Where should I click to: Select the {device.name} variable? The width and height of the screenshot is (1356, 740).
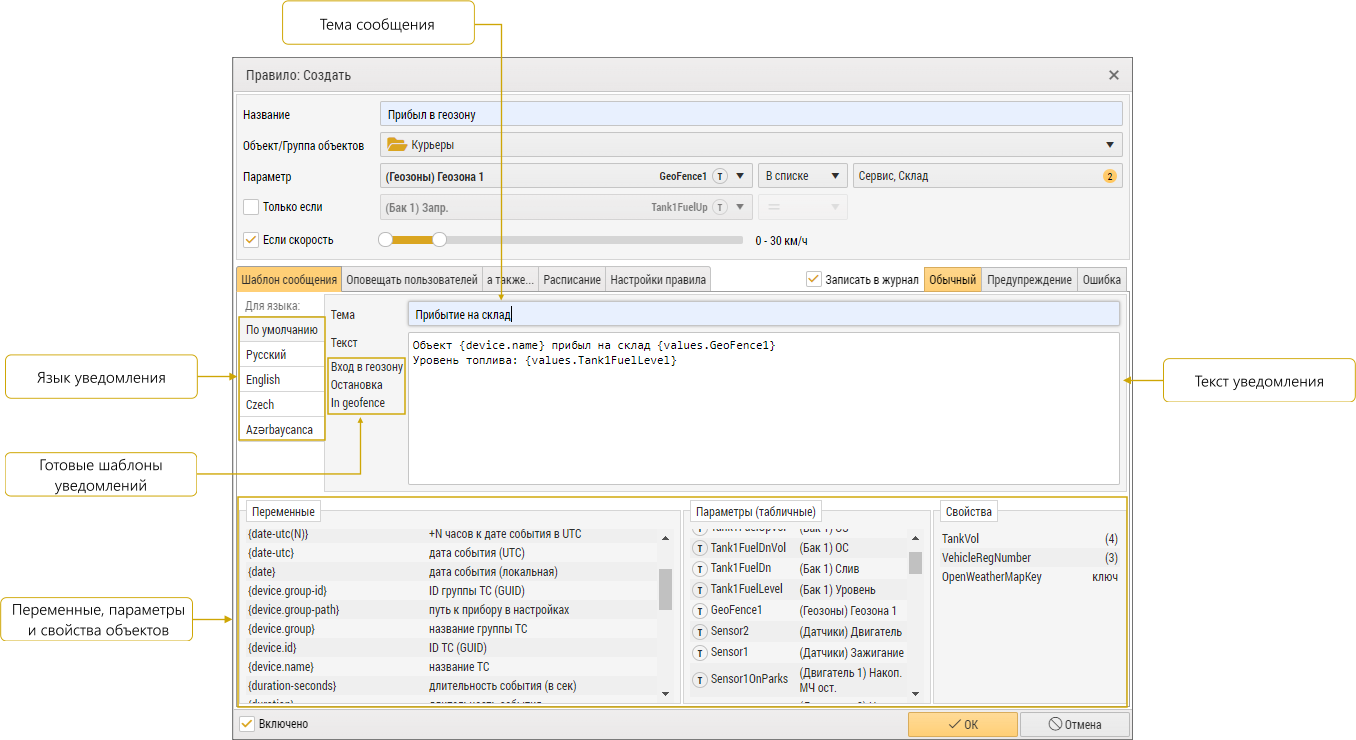450,667
